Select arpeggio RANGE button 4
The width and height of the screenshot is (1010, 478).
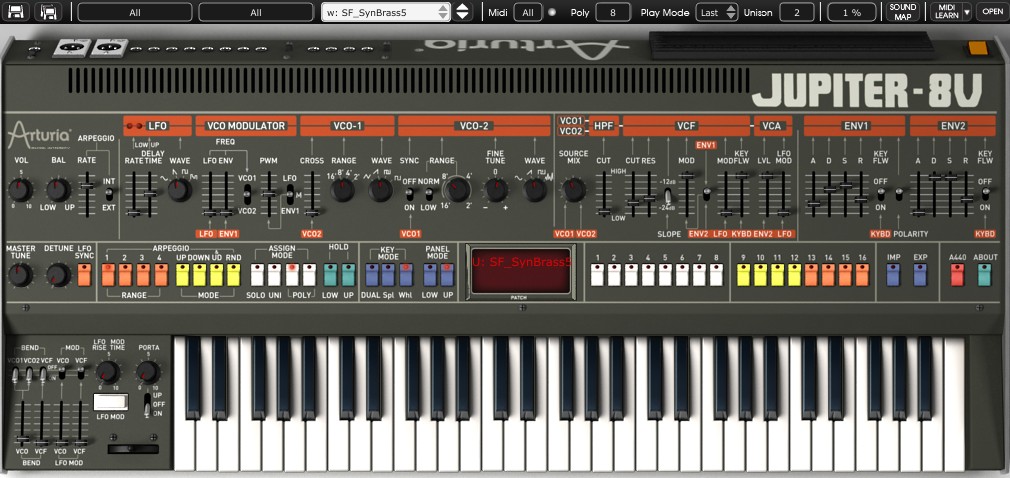click(161, 274)
